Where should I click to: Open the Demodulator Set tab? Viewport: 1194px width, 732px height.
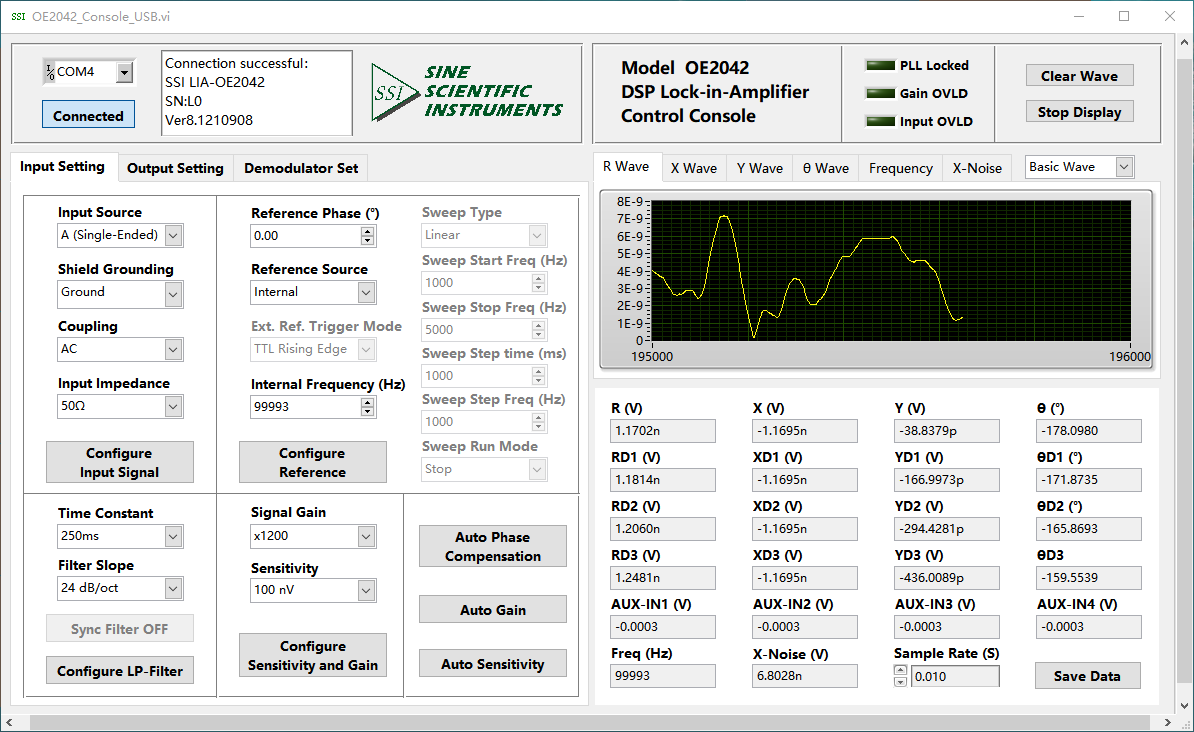tap(301, 168)
